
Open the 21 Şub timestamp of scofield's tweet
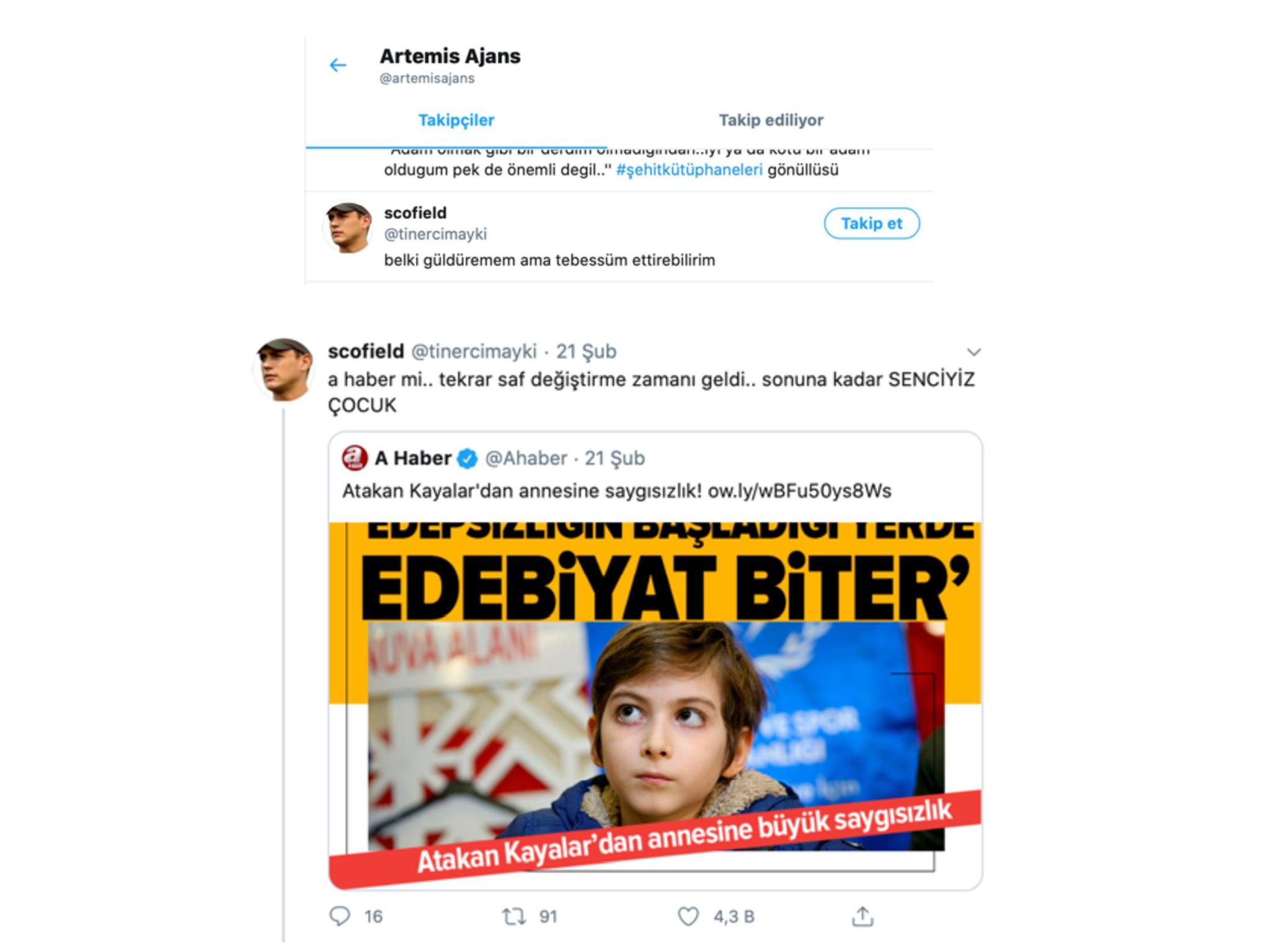[586, 351]
